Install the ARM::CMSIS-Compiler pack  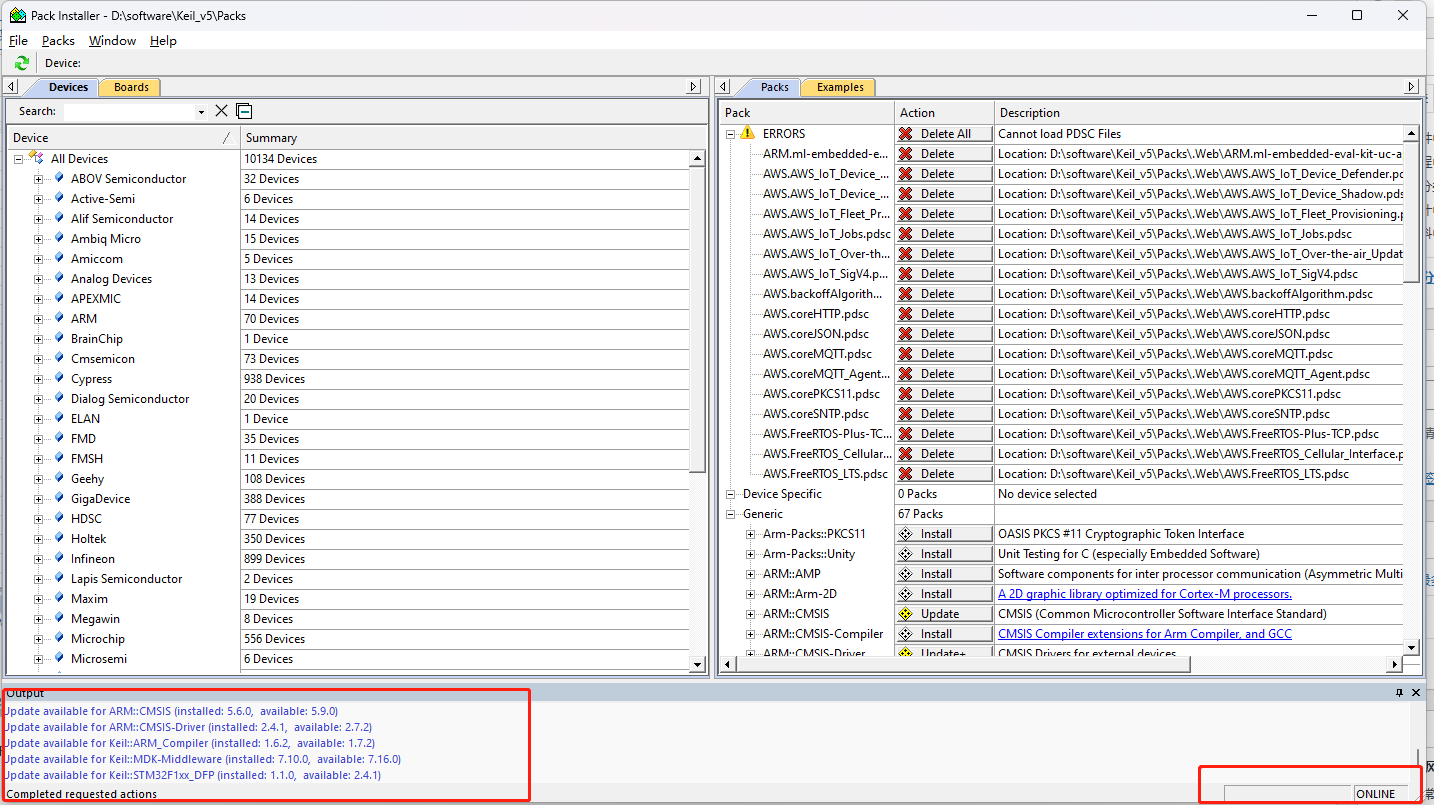coord(944,633)
